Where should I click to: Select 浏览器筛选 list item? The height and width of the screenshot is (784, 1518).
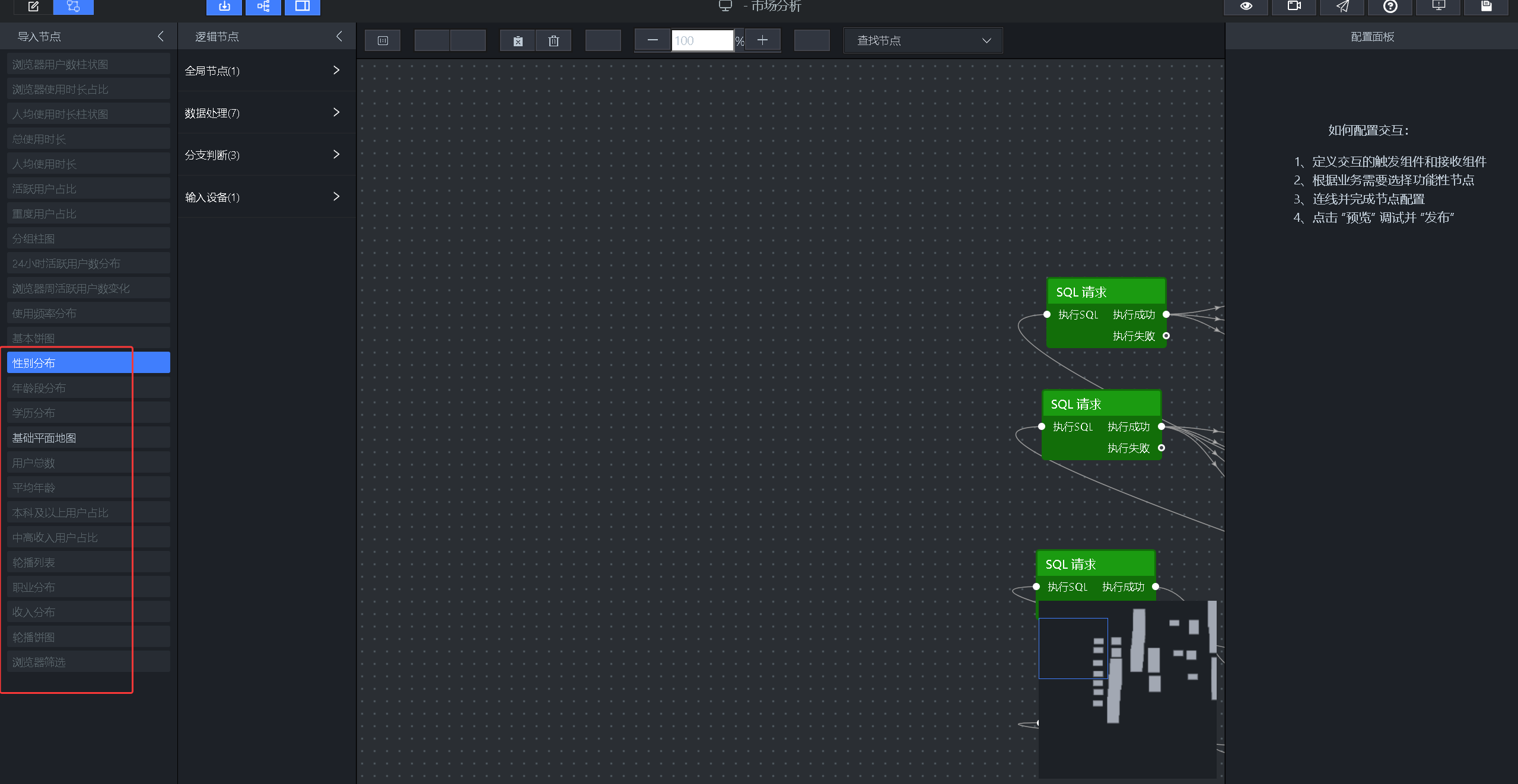point(88,662)
